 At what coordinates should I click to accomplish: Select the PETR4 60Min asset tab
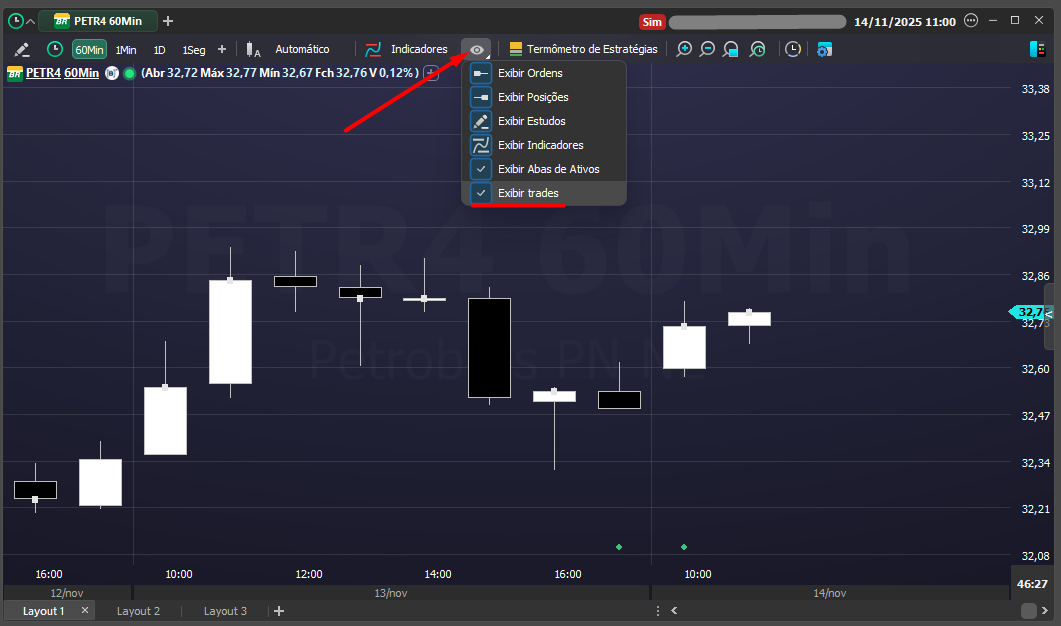(x=98, y=21)
